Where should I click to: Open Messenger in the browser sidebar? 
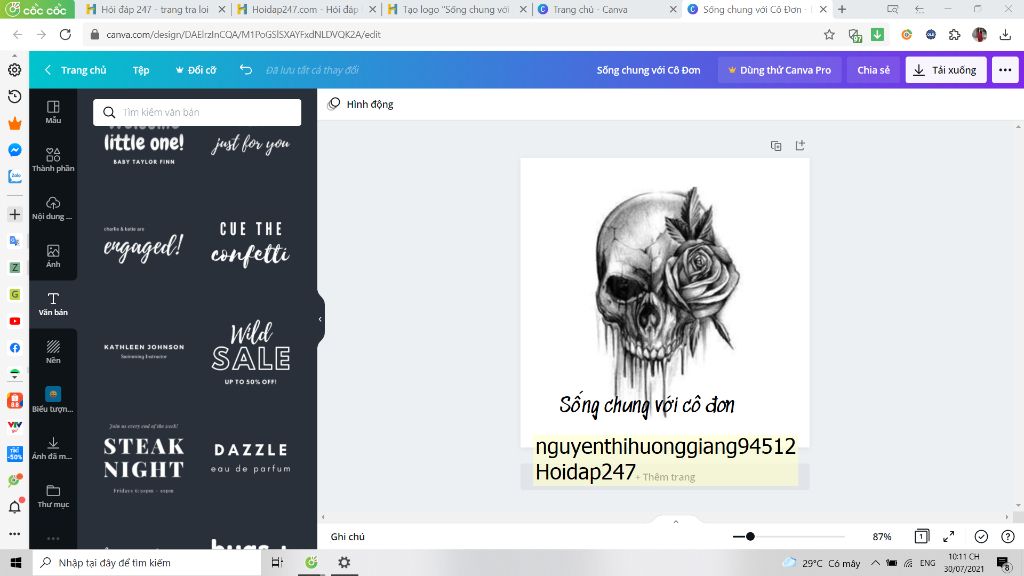point(14,150)
